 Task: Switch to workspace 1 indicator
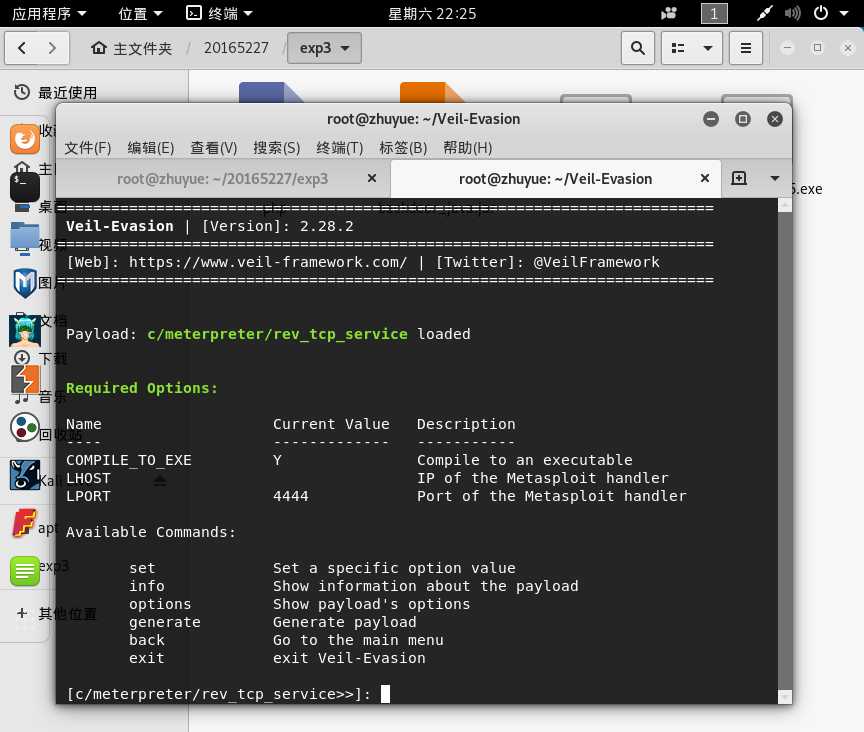[x=714, y=13]
